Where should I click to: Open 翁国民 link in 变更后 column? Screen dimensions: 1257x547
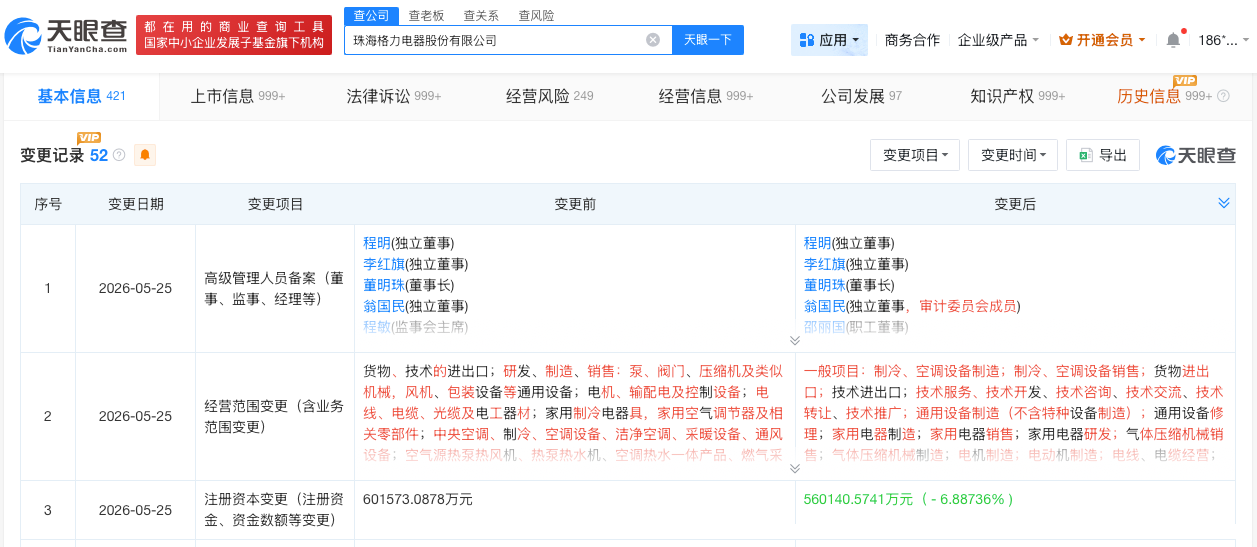click(x=824, y=306)
